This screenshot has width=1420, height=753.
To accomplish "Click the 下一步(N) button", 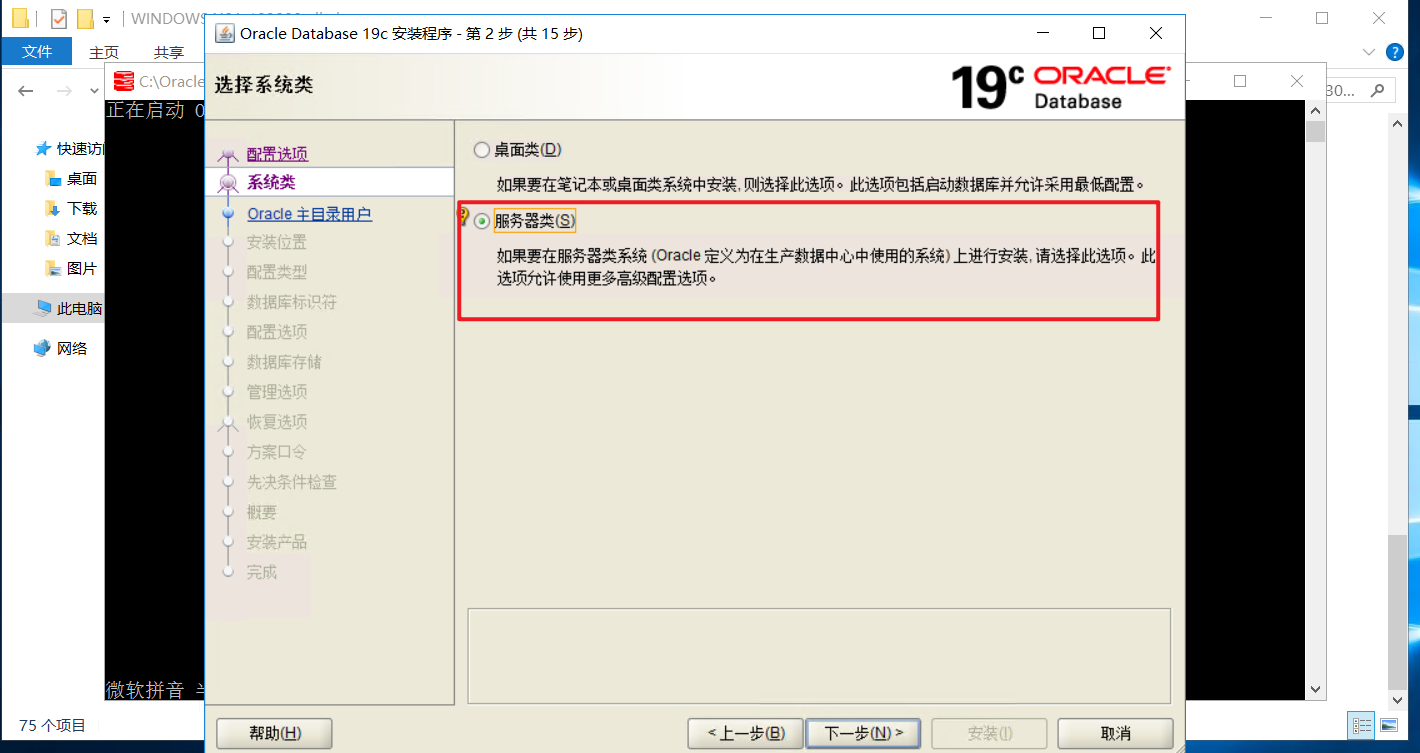I will click(863, 733).
